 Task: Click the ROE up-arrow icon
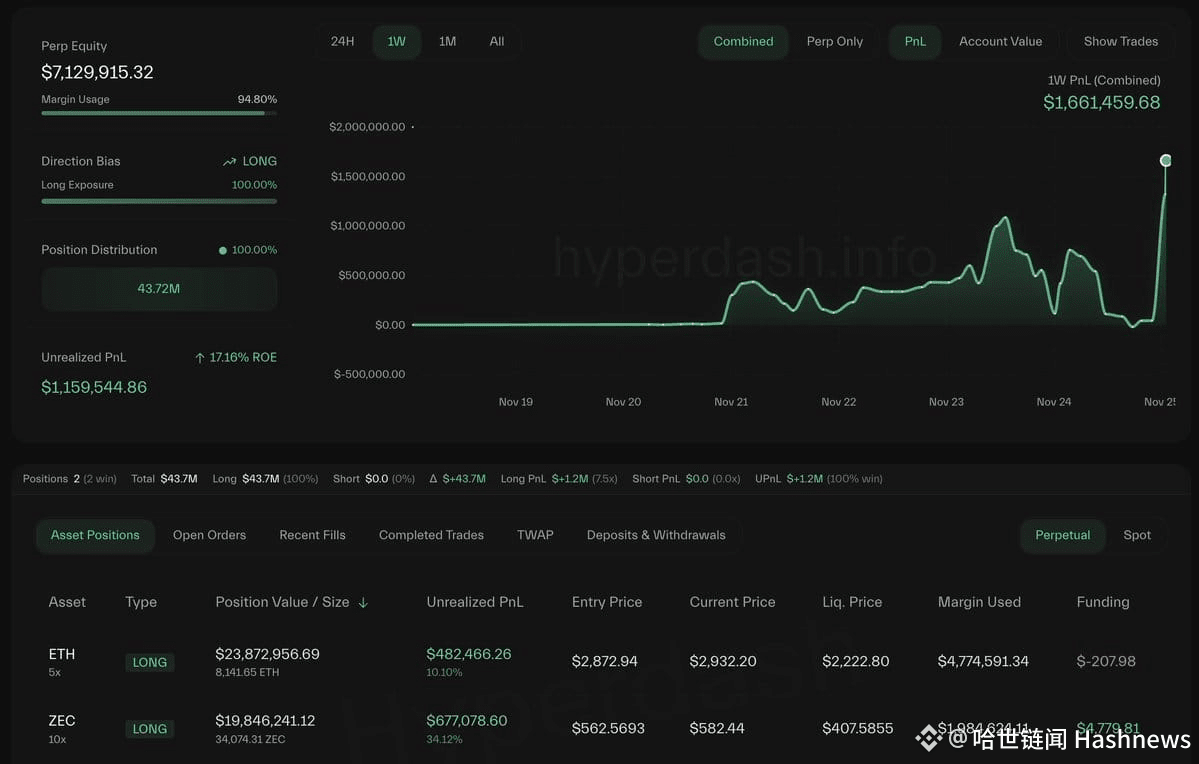[200, 358]
